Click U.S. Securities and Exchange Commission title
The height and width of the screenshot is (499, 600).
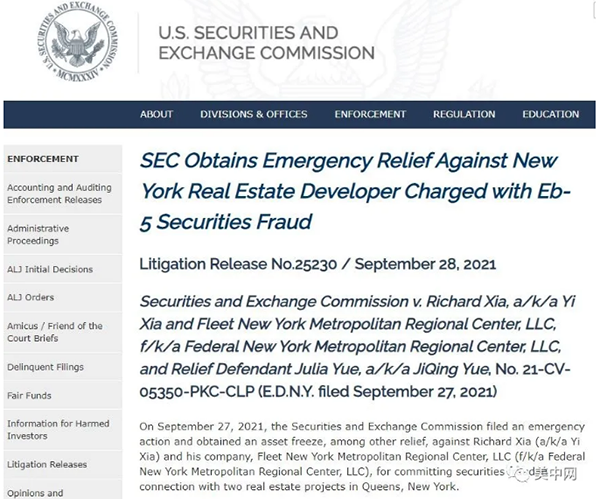coord(266,43)
